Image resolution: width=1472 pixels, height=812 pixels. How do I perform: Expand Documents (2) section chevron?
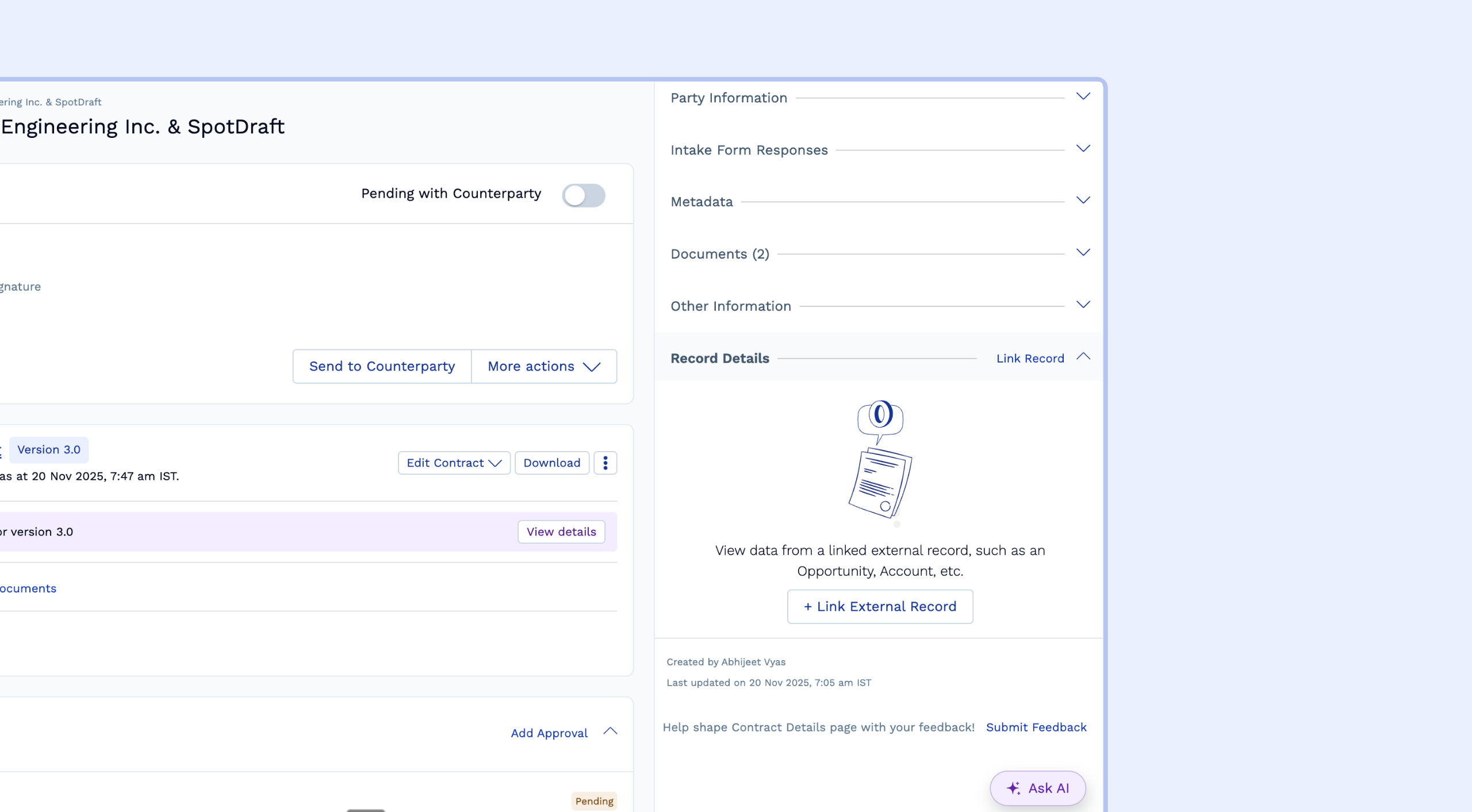point(1083,253)
